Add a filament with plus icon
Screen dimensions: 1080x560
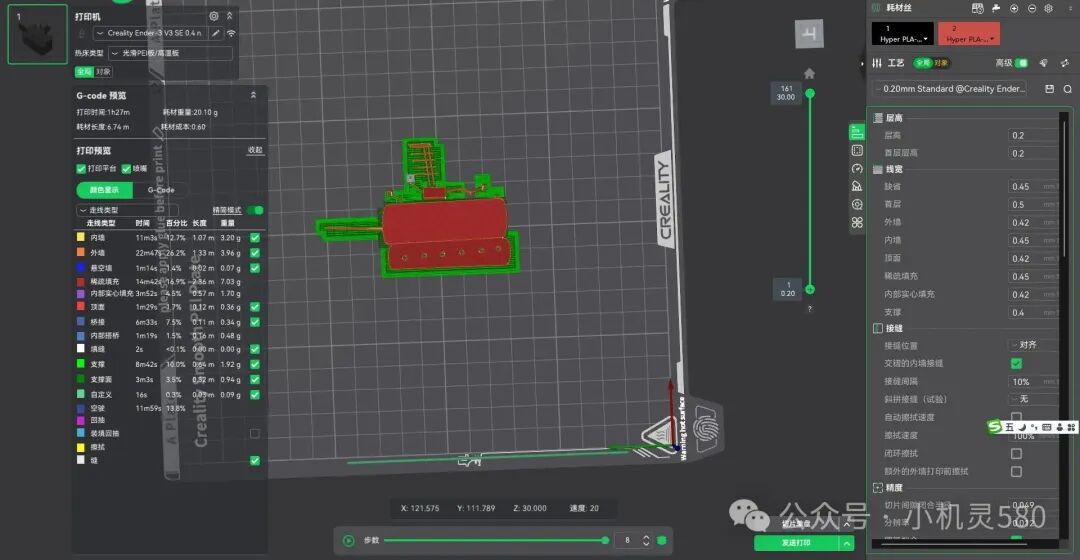tap(1014, 8)
